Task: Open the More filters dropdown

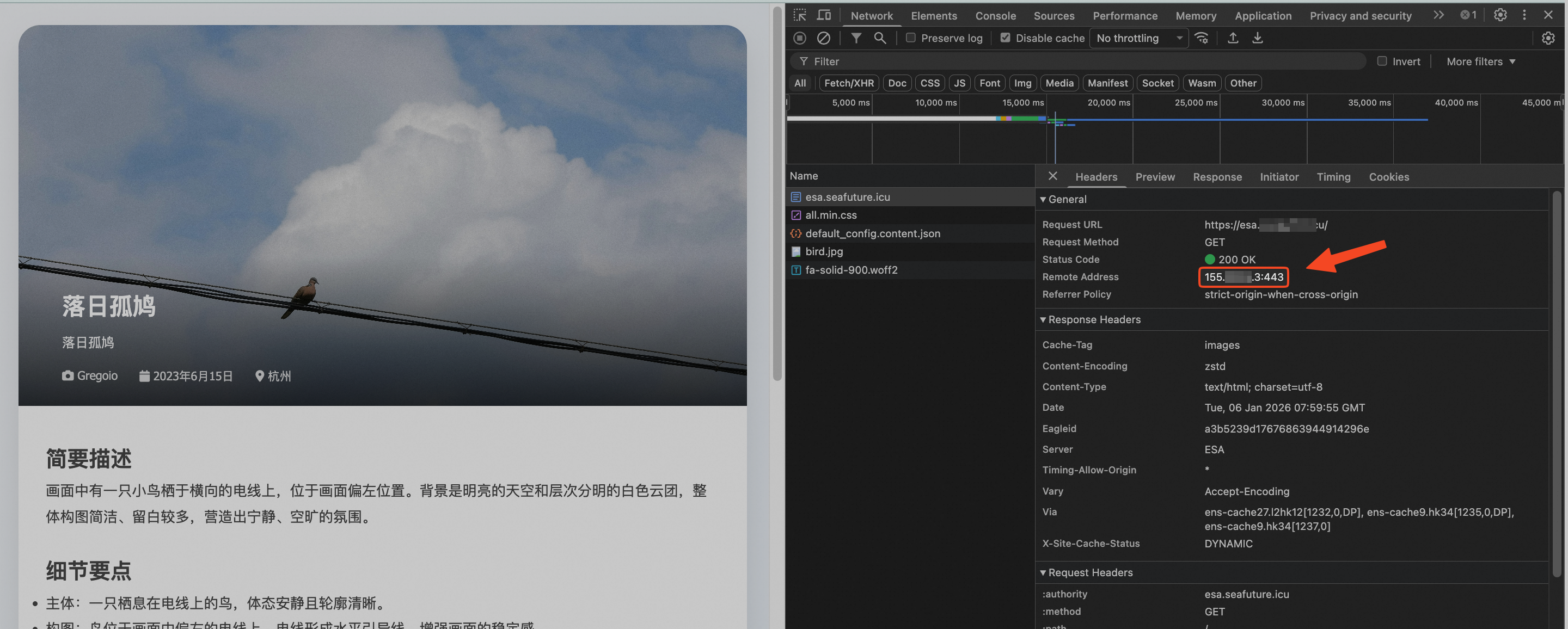Action: pyautogui.click(x=1480, y=61)
